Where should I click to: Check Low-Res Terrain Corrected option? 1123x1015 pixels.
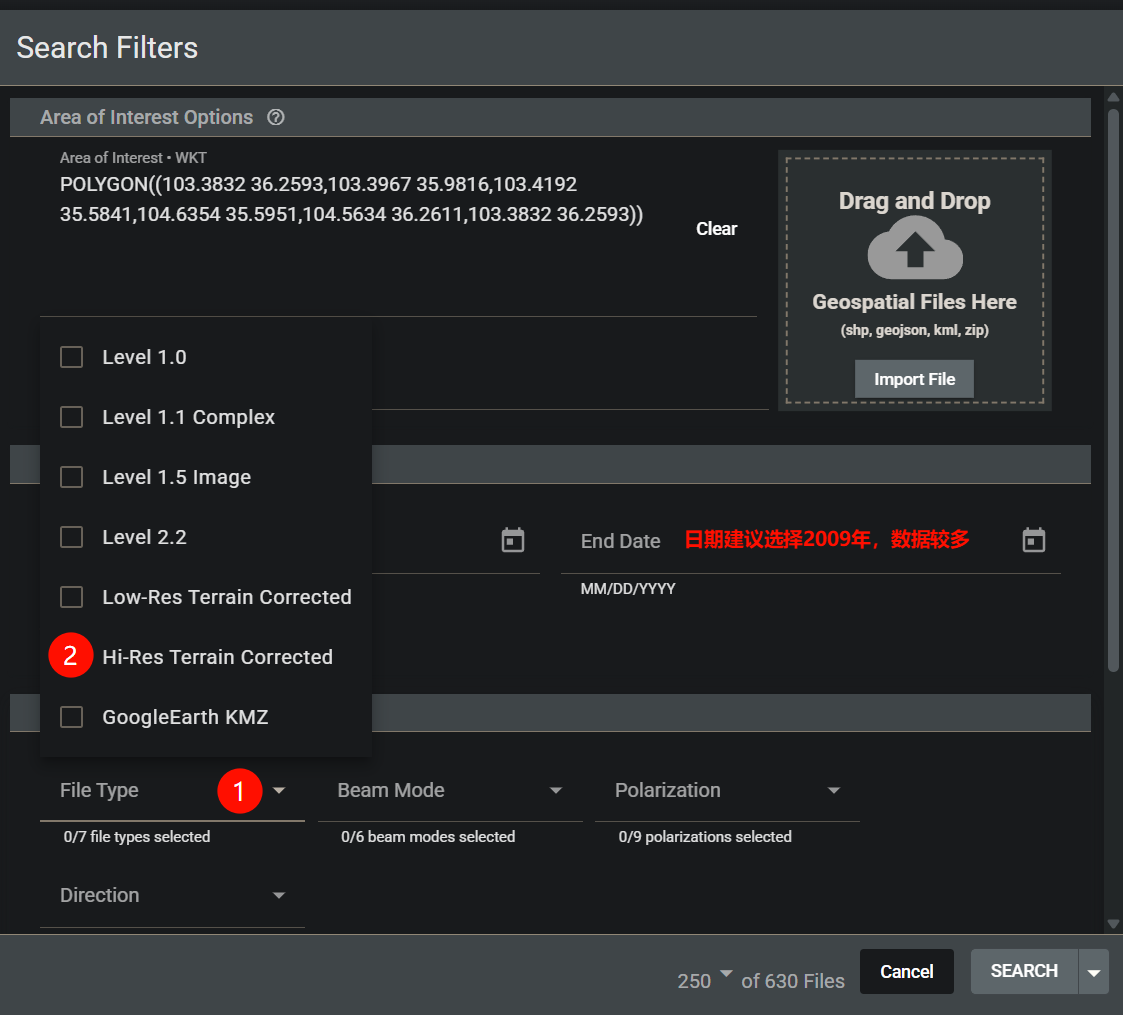[x=72, y=597]
